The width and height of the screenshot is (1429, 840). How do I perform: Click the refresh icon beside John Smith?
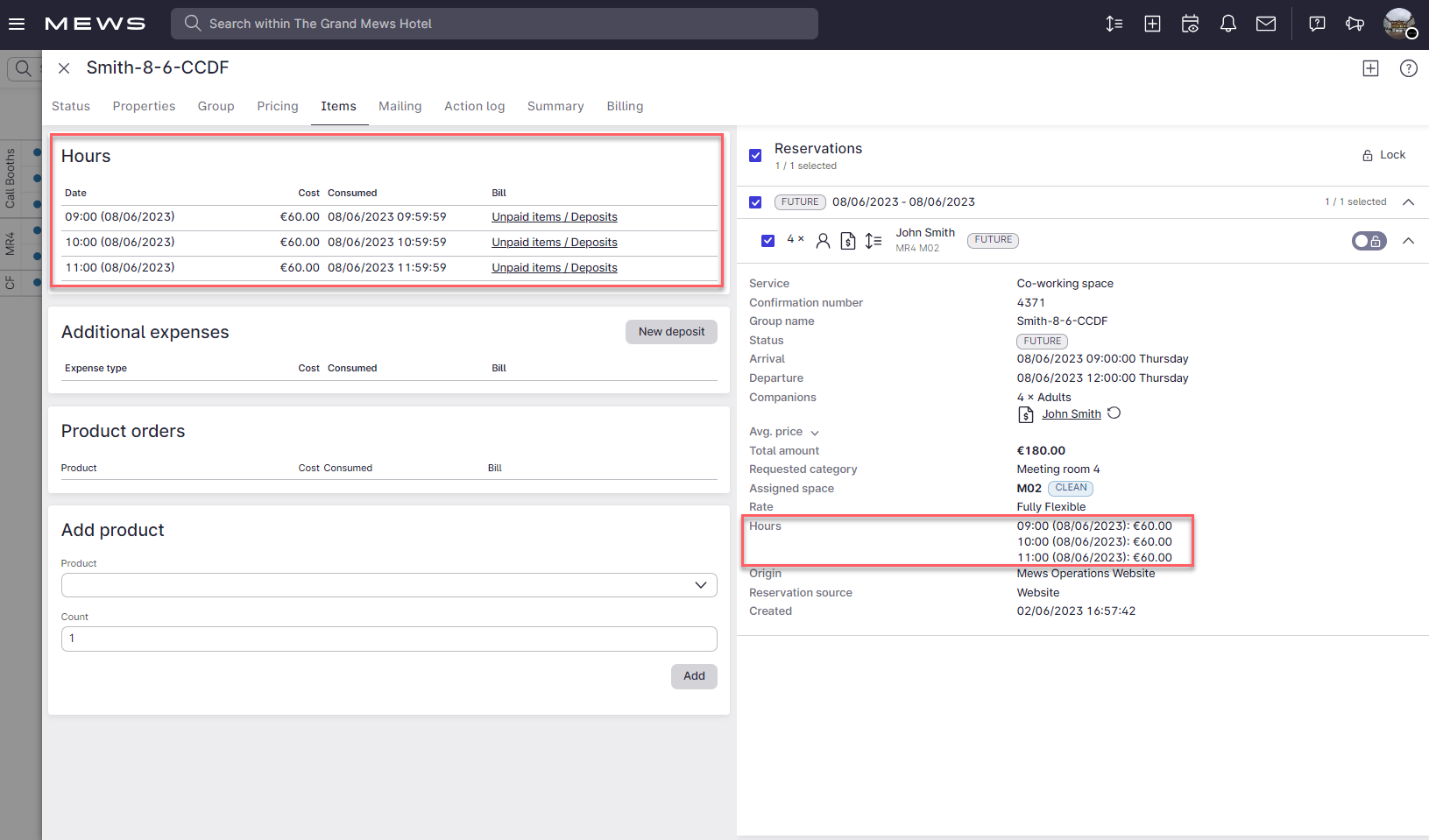[x=1114, y=413]
